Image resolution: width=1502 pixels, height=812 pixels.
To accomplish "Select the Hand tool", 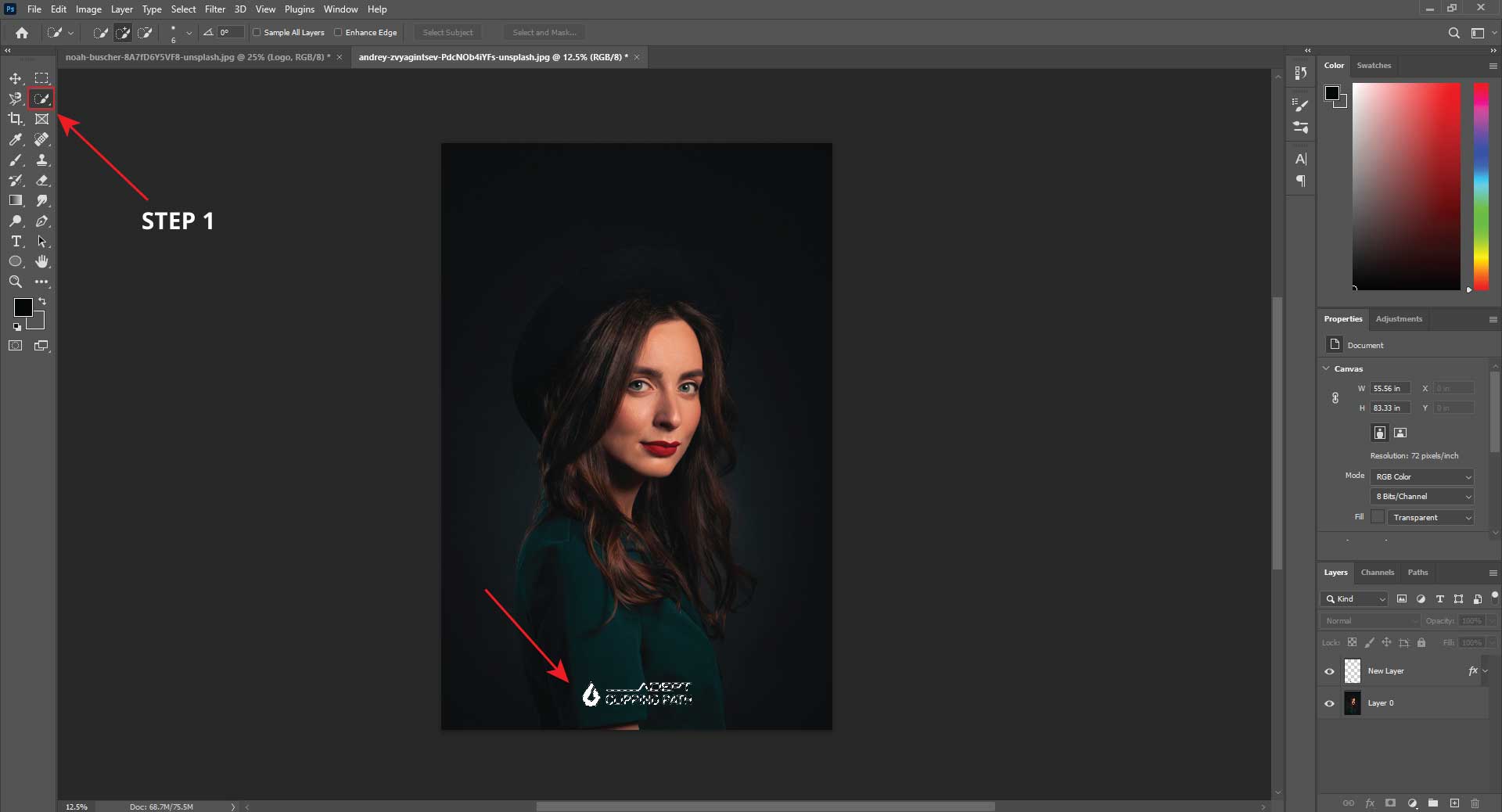I will coord(41,261).
